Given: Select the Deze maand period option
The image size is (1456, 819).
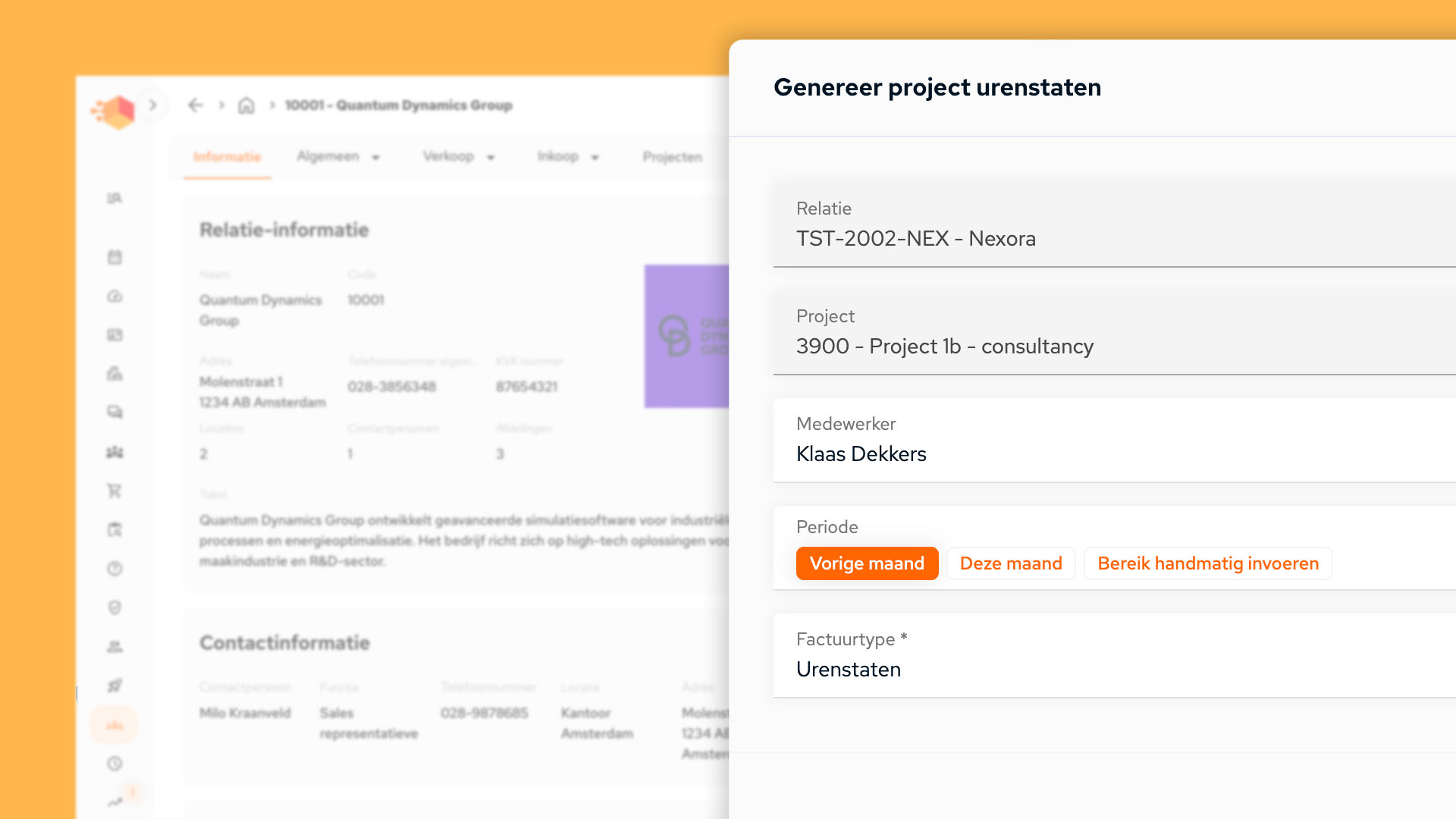Looking at the screenshot, I should [1010, 563].
